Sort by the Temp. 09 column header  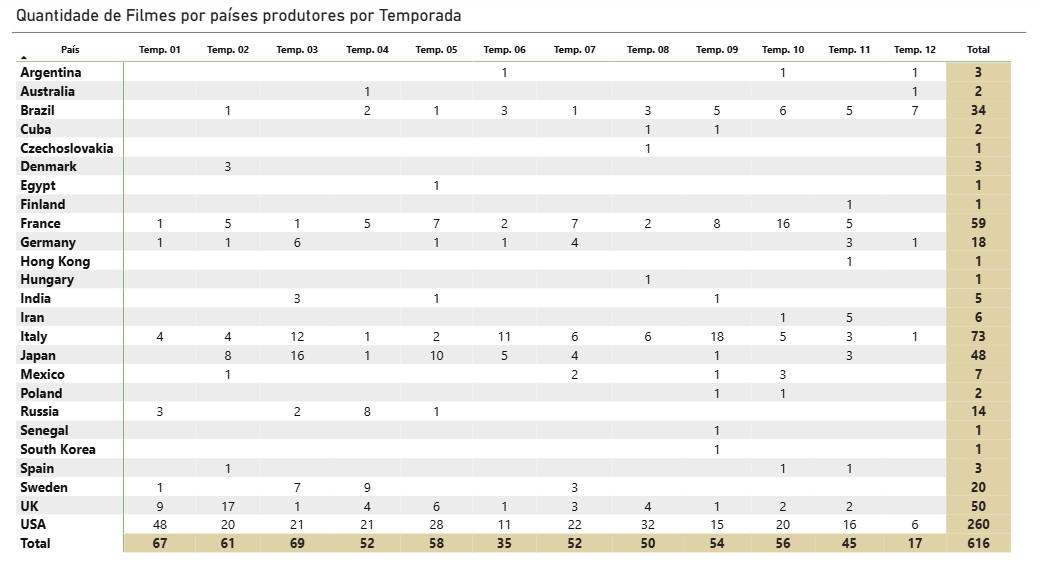tap(716, 50)
